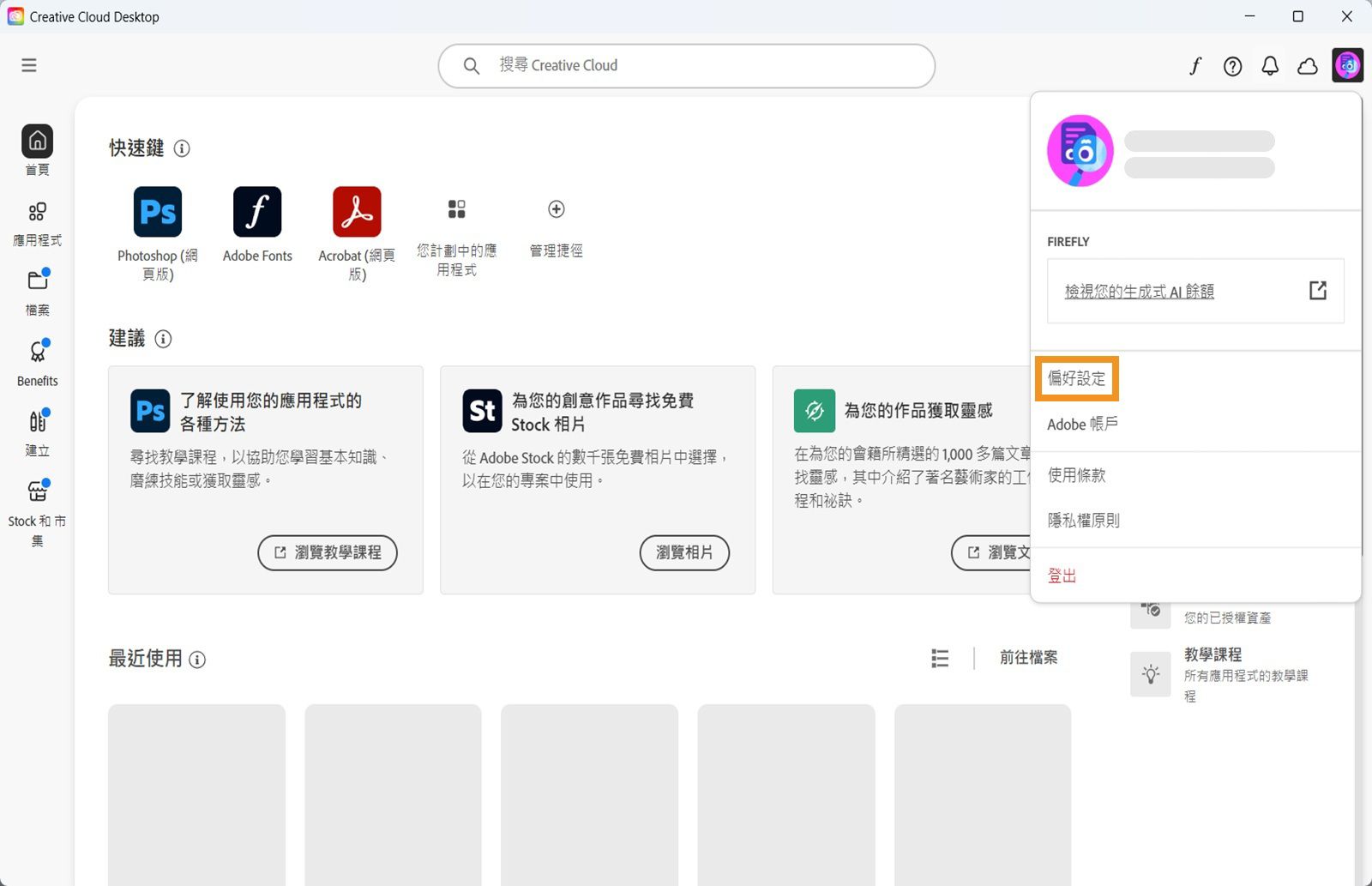This screenshot has height=886, width=1372.
Task: Open 使用條款 from account menu
Action: pos(1077,474)
